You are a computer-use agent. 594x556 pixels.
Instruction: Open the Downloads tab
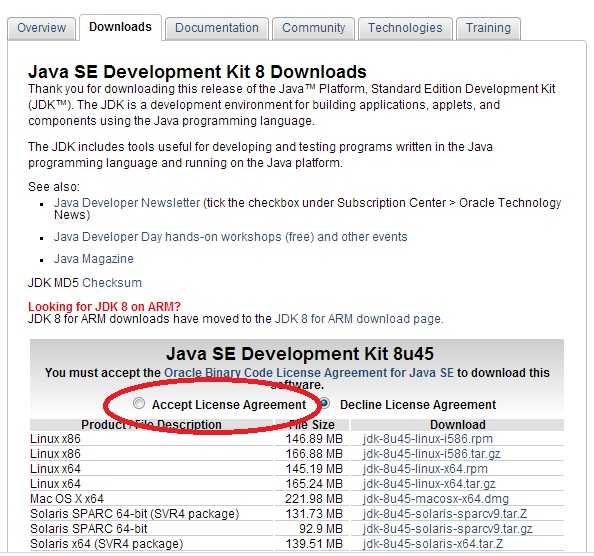click(120, 27)
